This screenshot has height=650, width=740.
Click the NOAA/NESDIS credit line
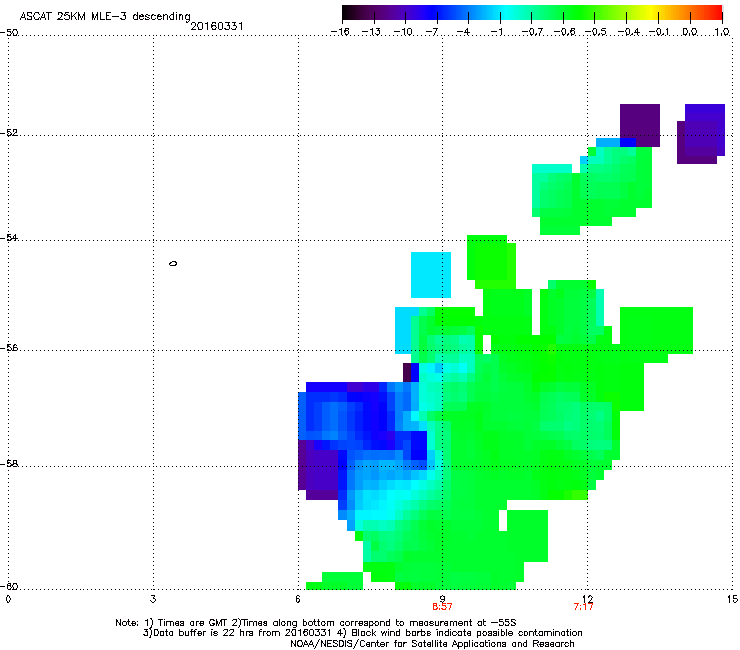(x=432, y=644)
